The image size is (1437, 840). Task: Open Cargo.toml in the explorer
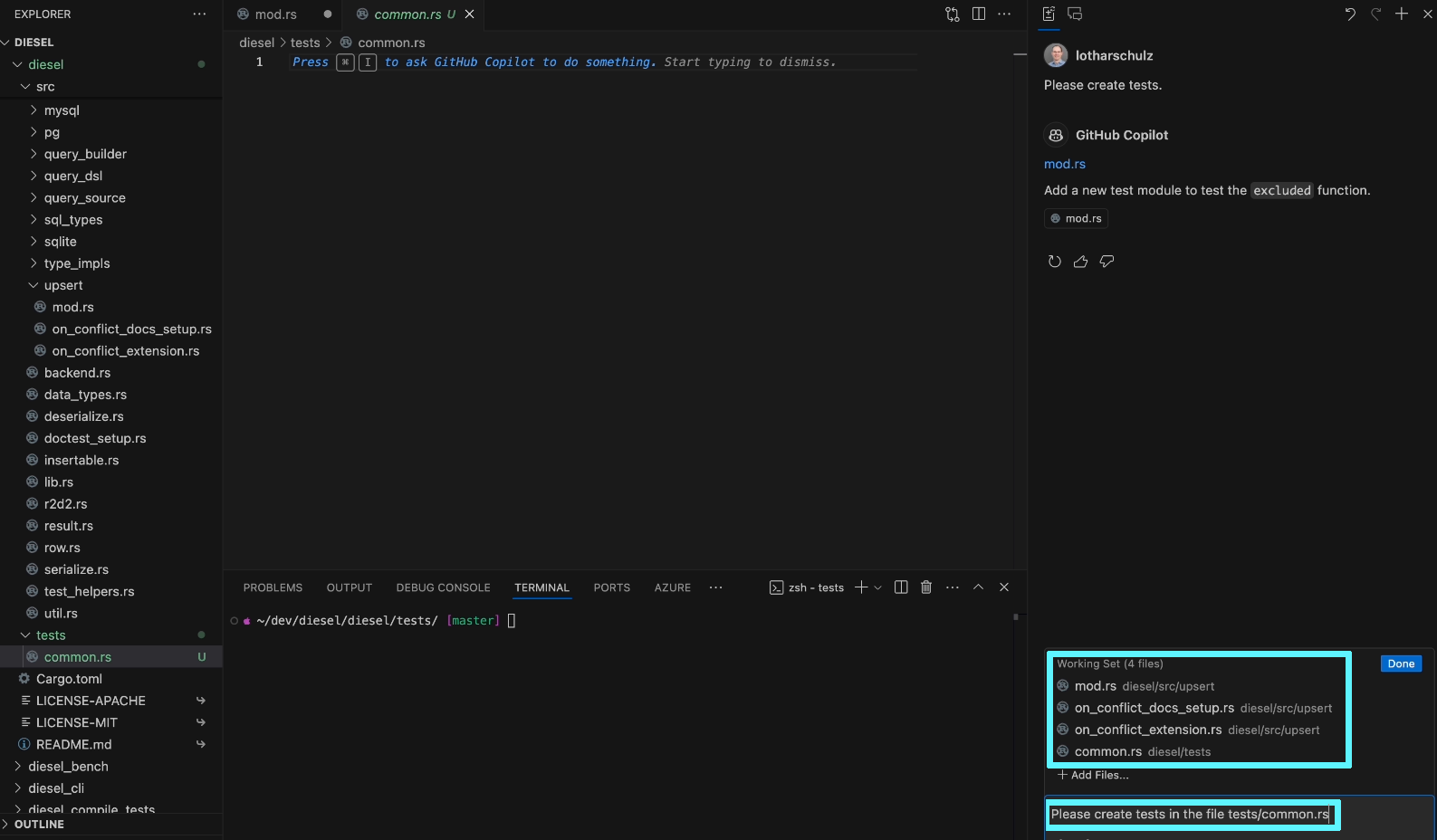click(69, 679)
